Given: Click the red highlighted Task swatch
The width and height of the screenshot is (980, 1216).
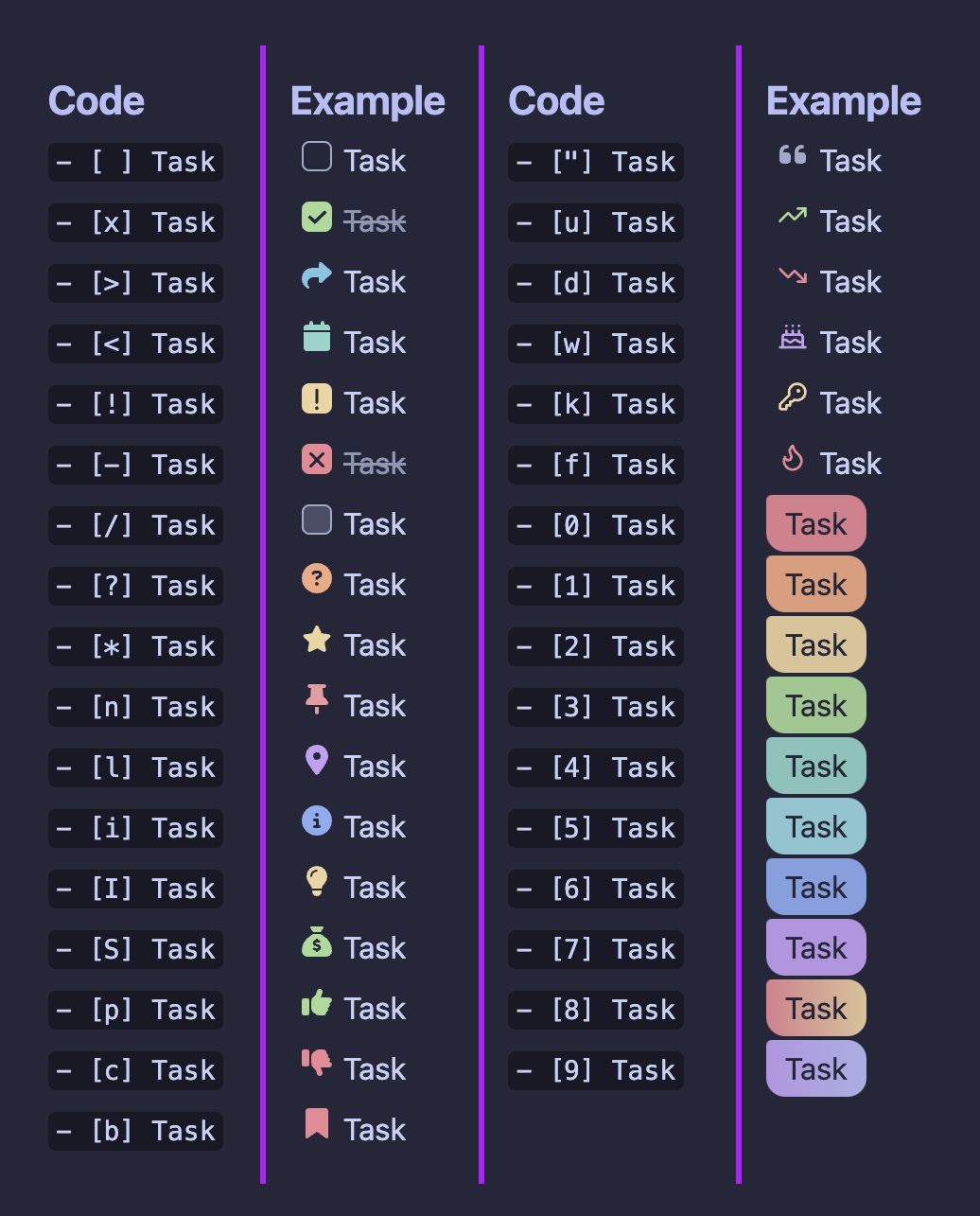Looking at the screenshot, I should coord(815,524).
